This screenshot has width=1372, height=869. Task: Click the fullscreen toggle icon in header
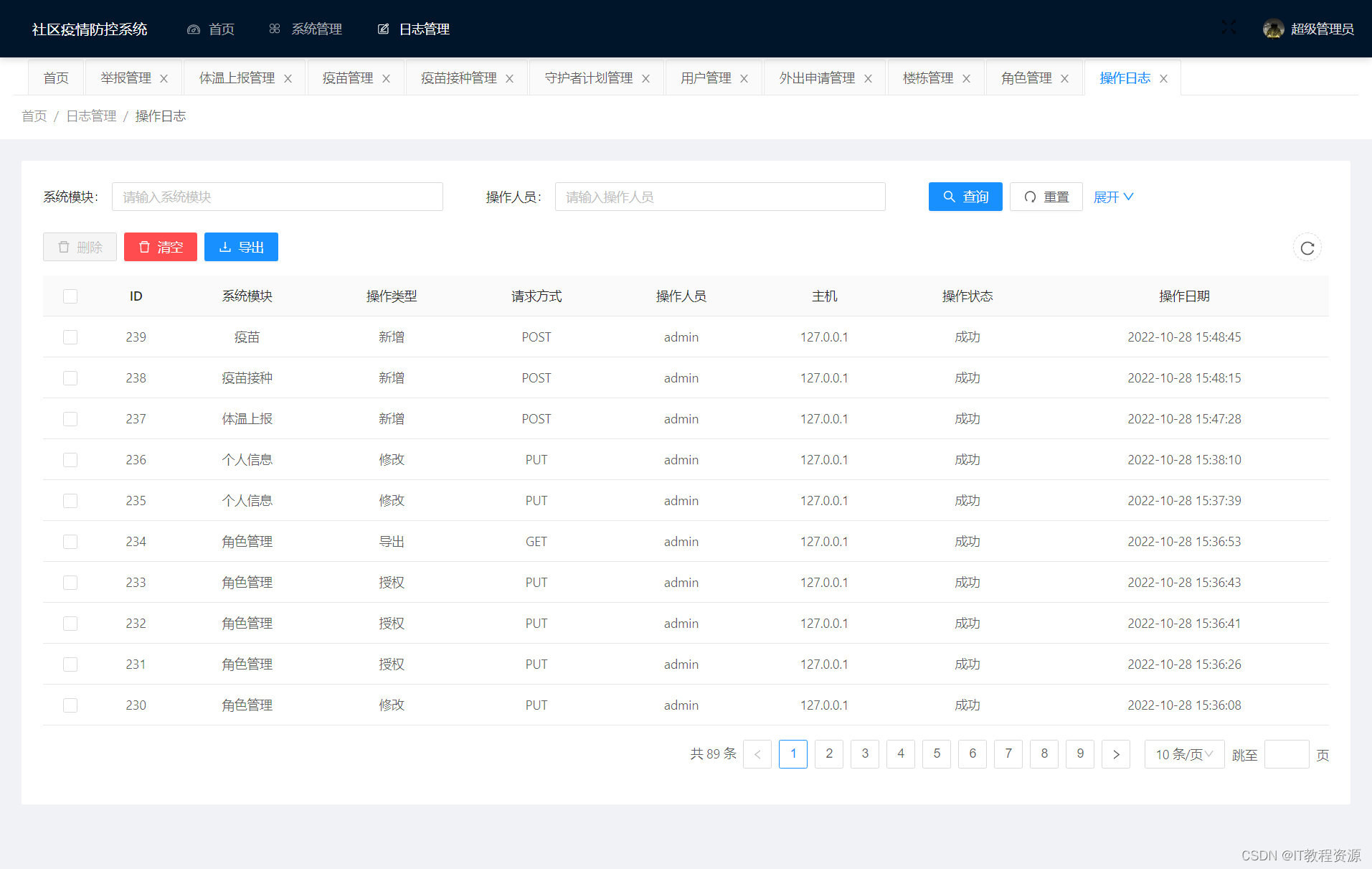pos(1229,28)
